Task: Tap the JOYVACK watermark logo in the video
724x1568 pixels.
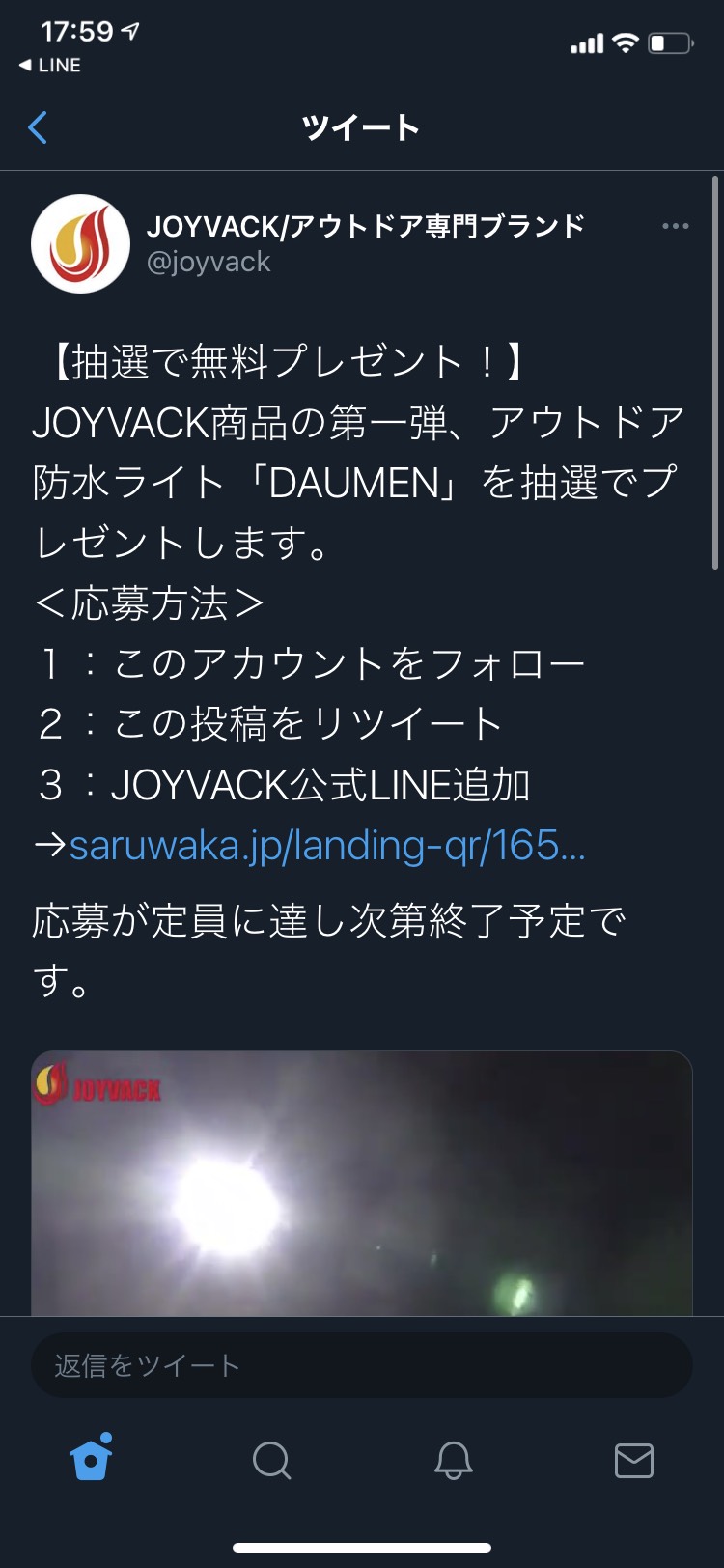Action: (98, 1084)
